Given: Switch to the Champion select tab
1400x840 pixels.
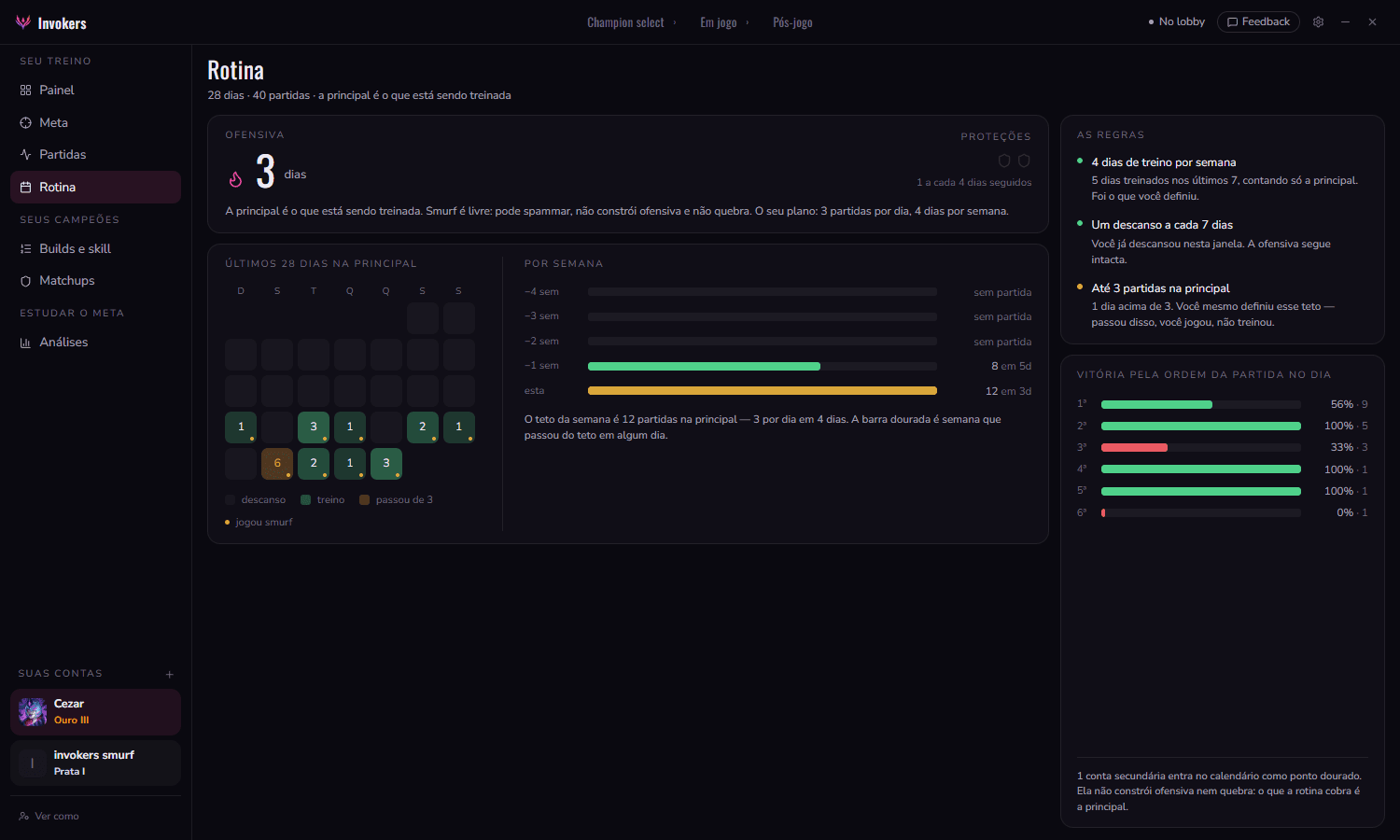Looking at the screenshot, I should pyautogui.click(x=625, y=22).
